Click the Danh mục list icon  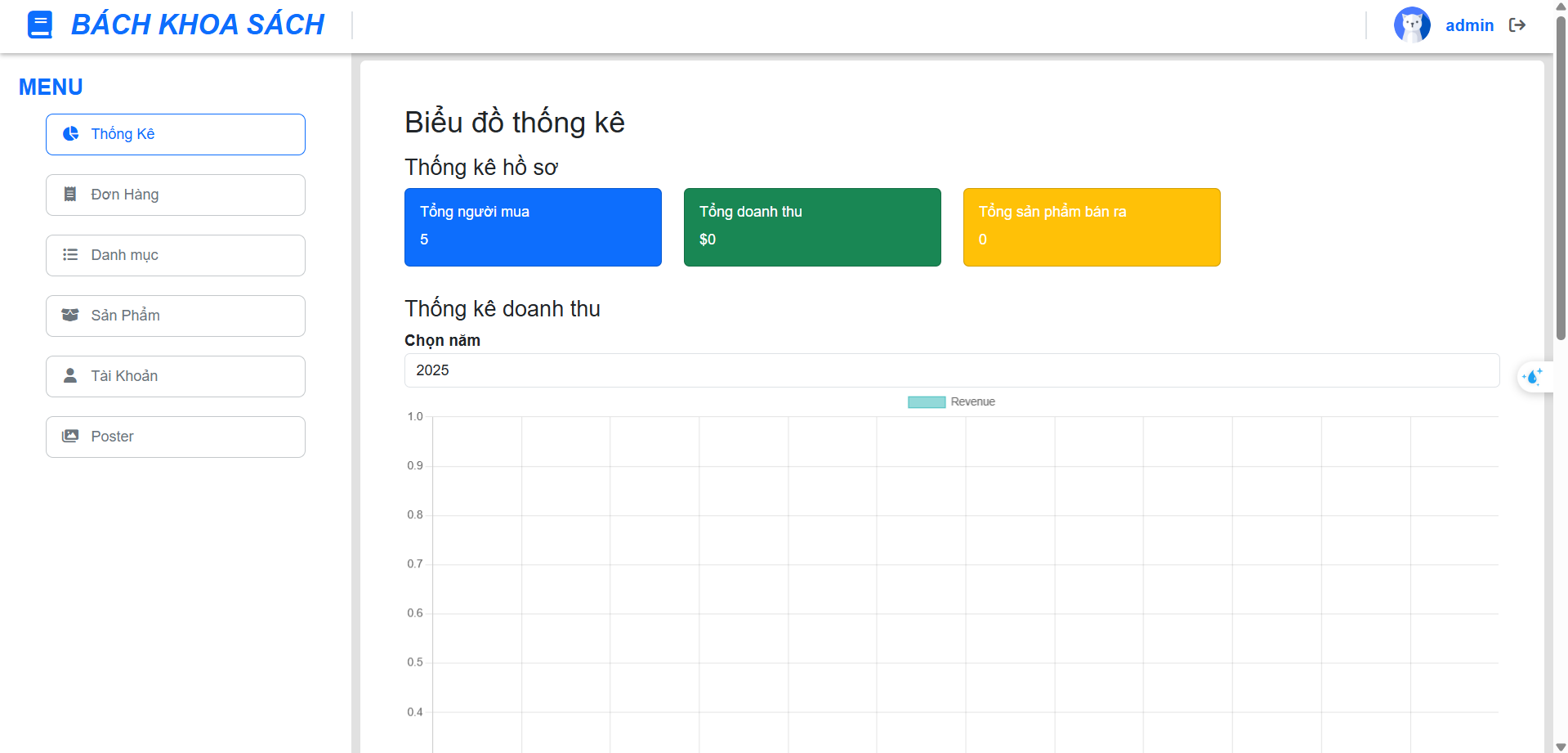coord(69,254)
